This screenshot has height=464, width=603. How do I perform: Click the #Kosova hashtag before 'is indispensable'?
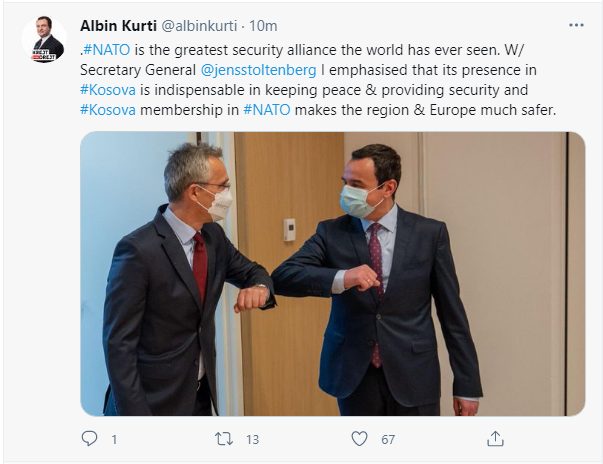[108, 90]
